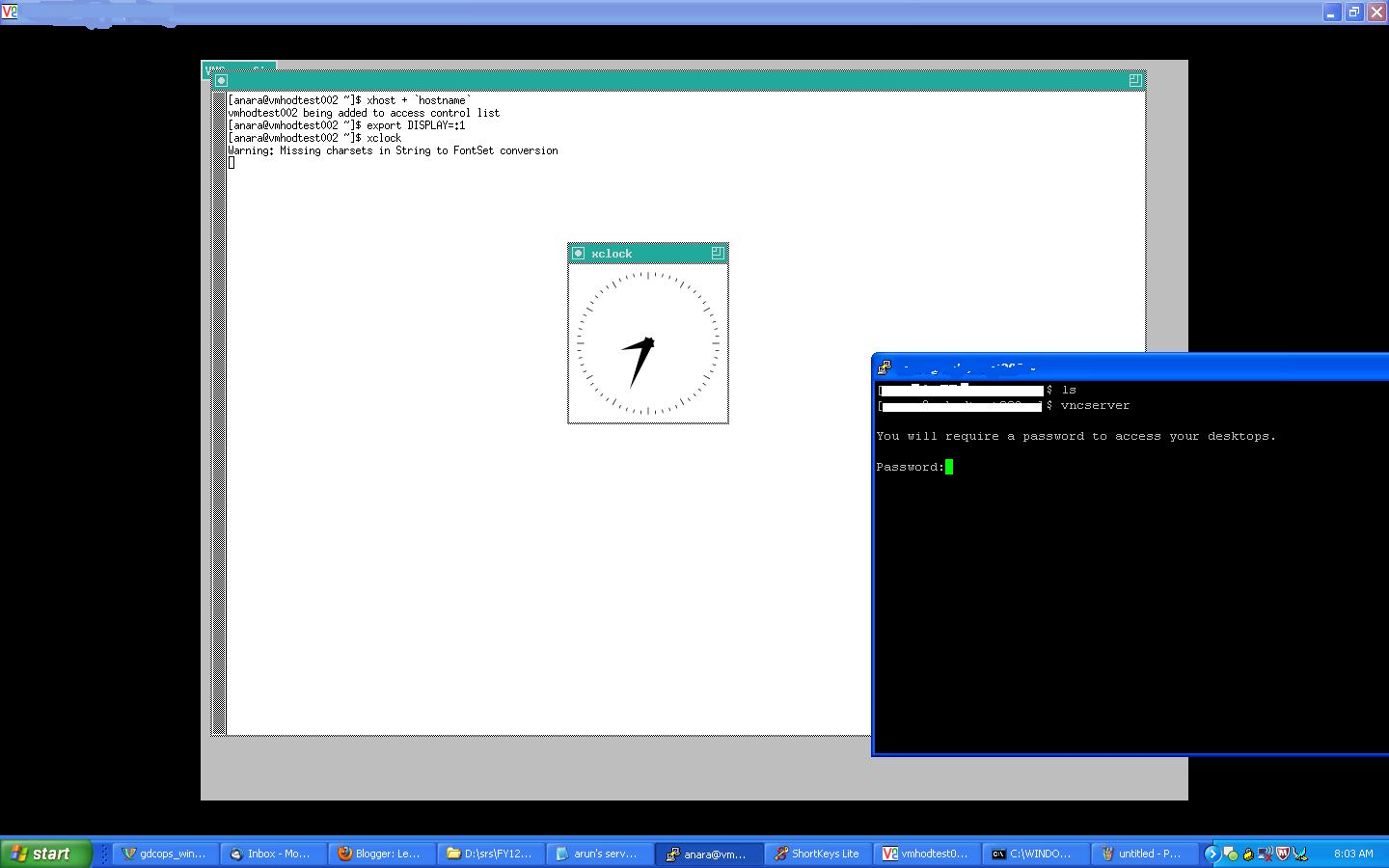Click the ShortKeys padlock icon in system tray
Image resolution: width=1389 pixels, height=868 pixels.
1248,854
